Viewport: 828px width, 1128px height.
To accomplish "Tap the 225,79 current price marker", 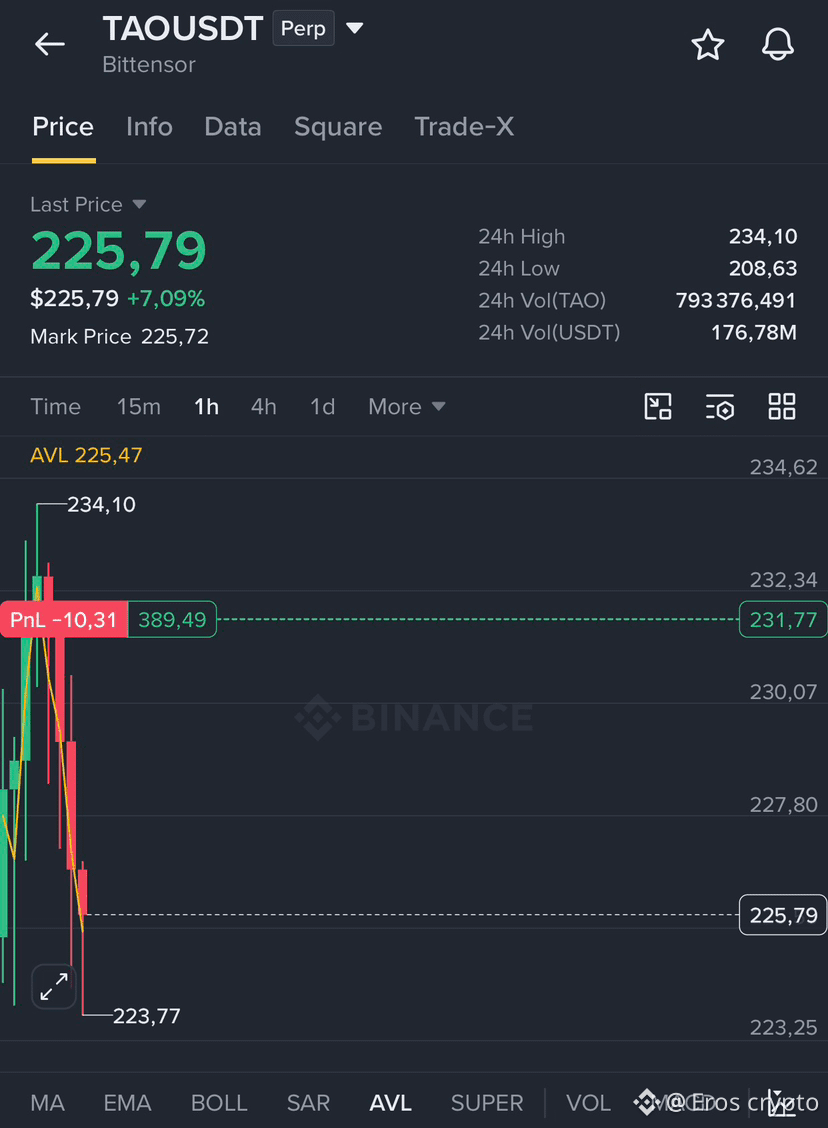I will (x=783, y=915).
